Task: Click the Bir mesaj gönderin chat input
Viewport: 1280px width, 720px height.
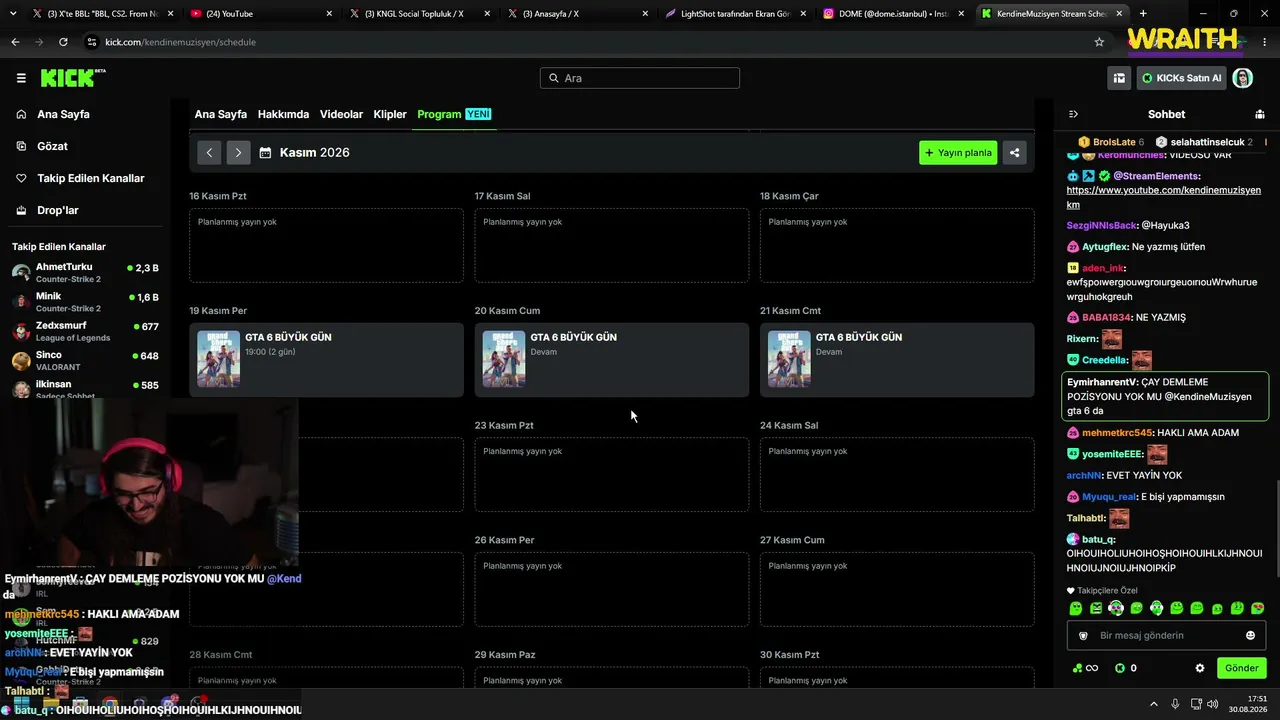Action: [x=1164, y=635]
